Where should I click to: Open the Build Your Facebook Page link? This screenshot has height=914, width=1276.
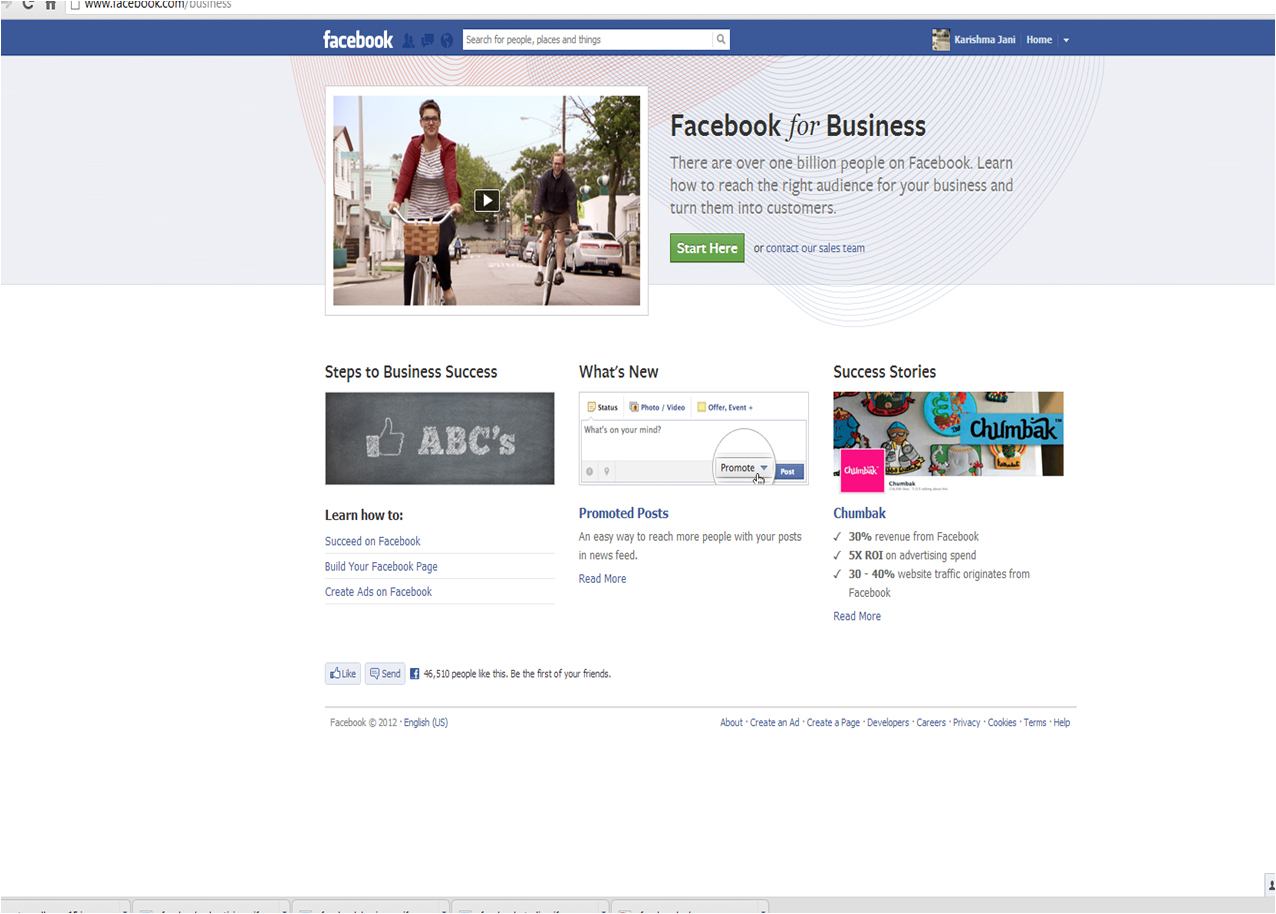[381, 566]
